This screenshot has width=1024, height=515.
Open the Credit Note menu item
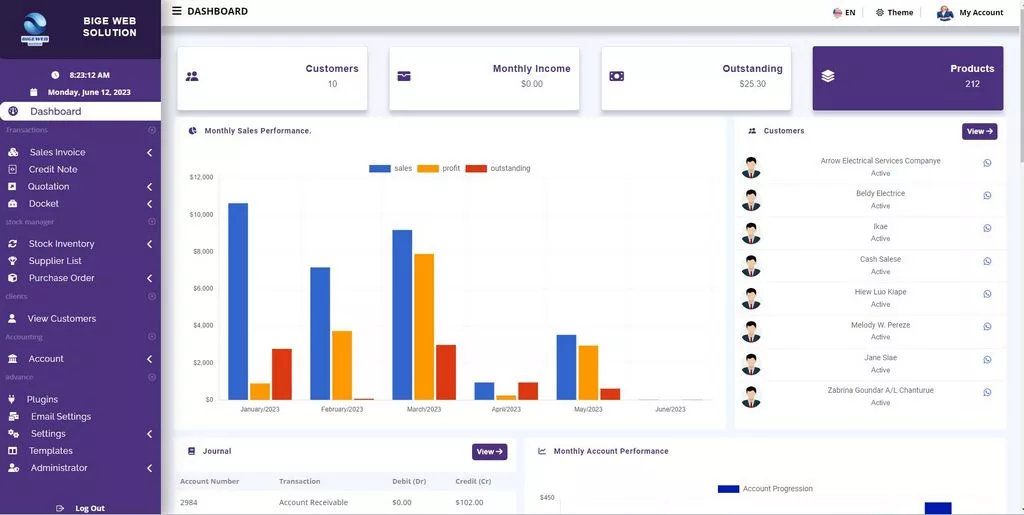[x=53, y=169]
